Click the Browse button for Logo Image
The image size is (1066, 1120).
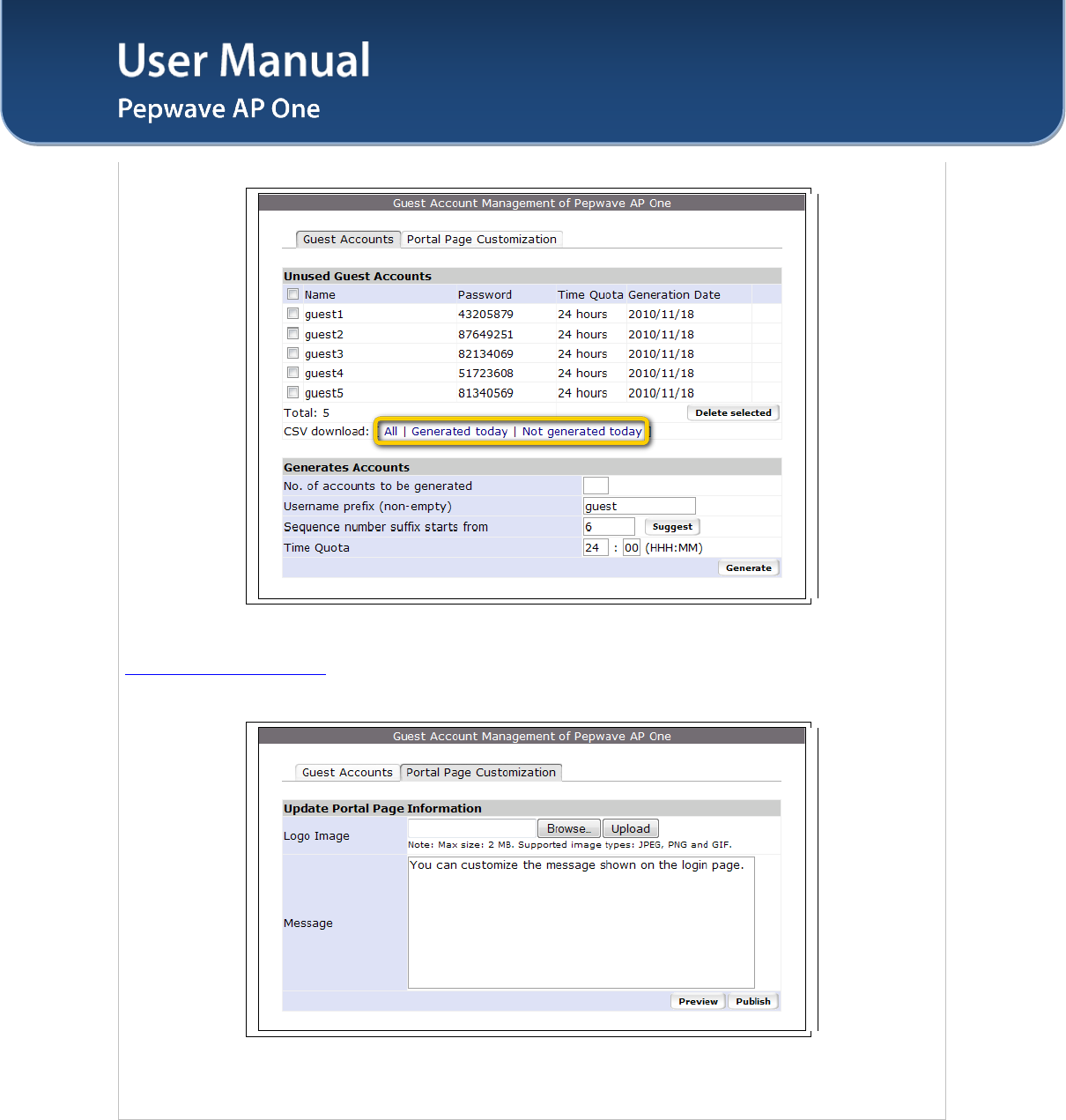pos(568,828)
